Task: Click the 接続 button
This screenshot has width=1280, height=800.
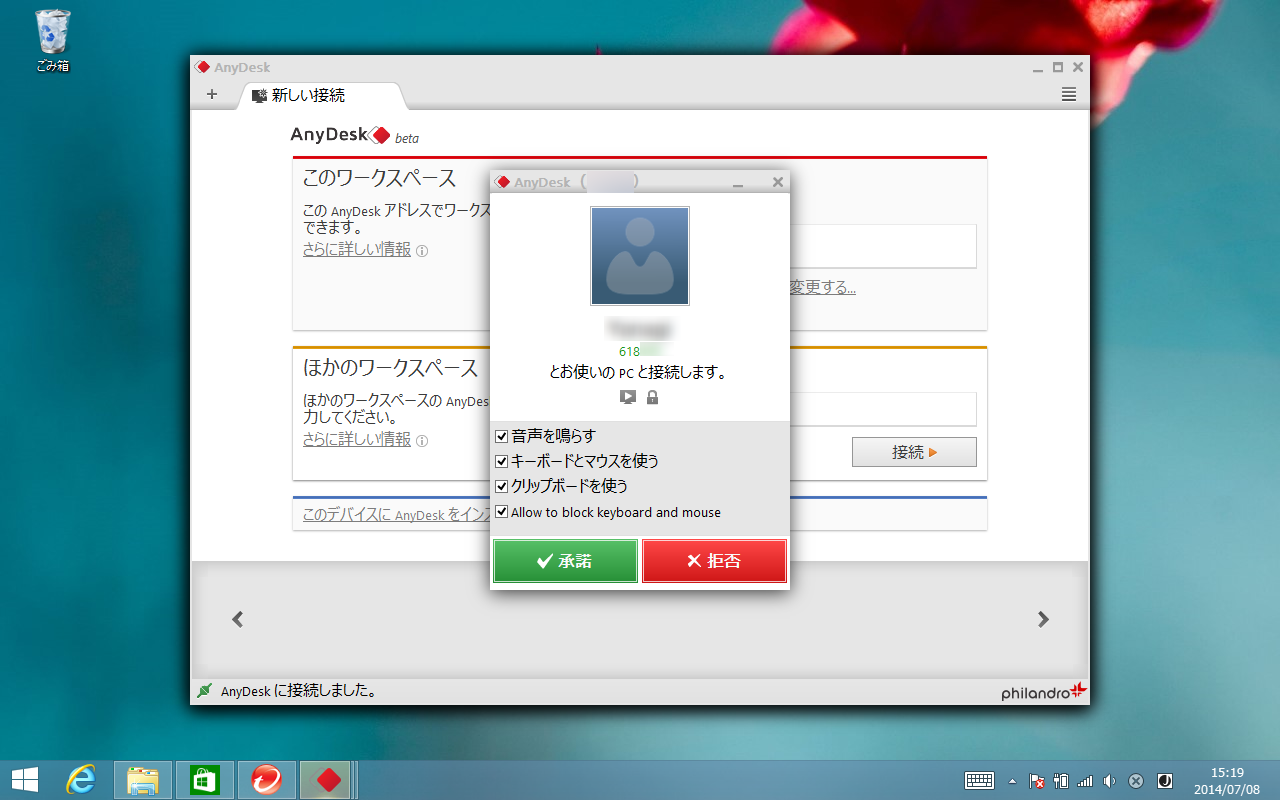Action: coord(913,452)
